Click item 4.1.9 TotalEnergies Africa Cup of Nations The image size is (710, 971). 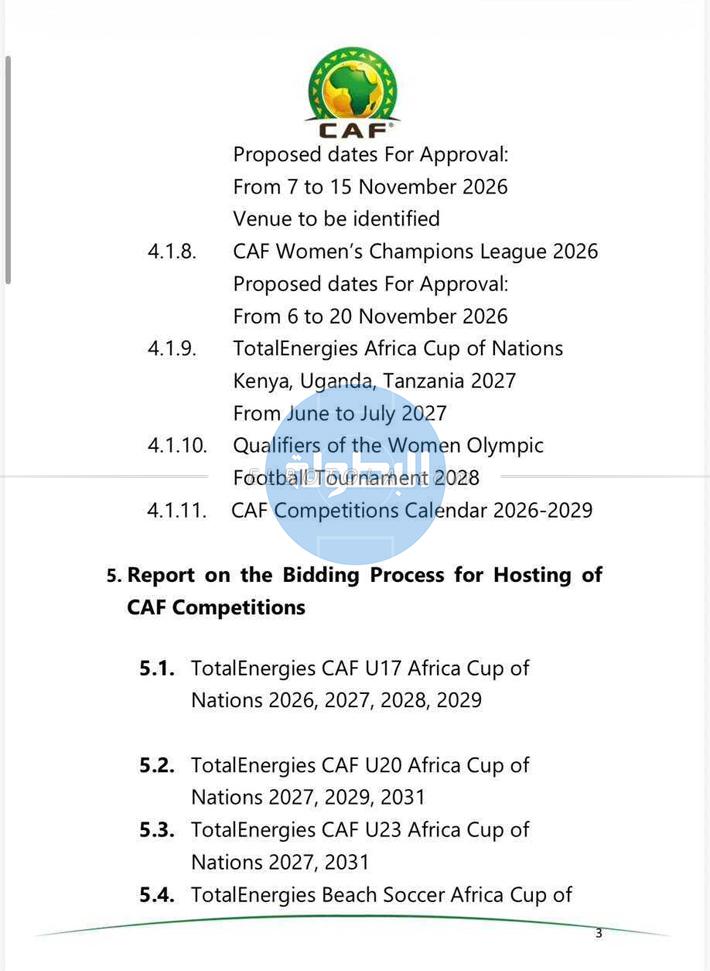398,348
